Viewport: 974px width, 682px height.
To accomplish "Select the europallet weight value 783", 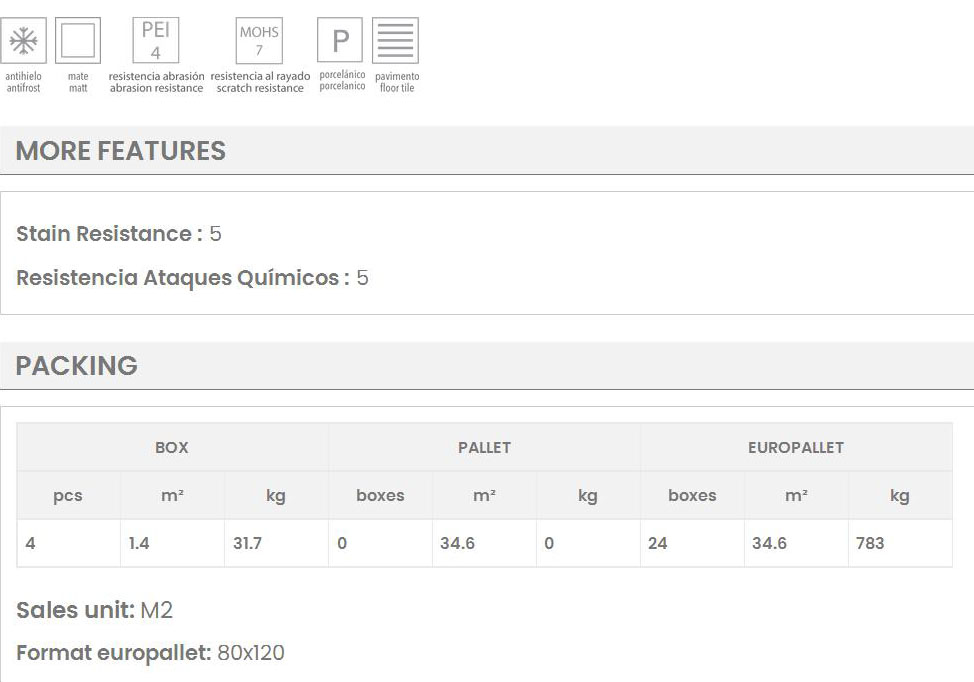I will click(x=870, y=544).
